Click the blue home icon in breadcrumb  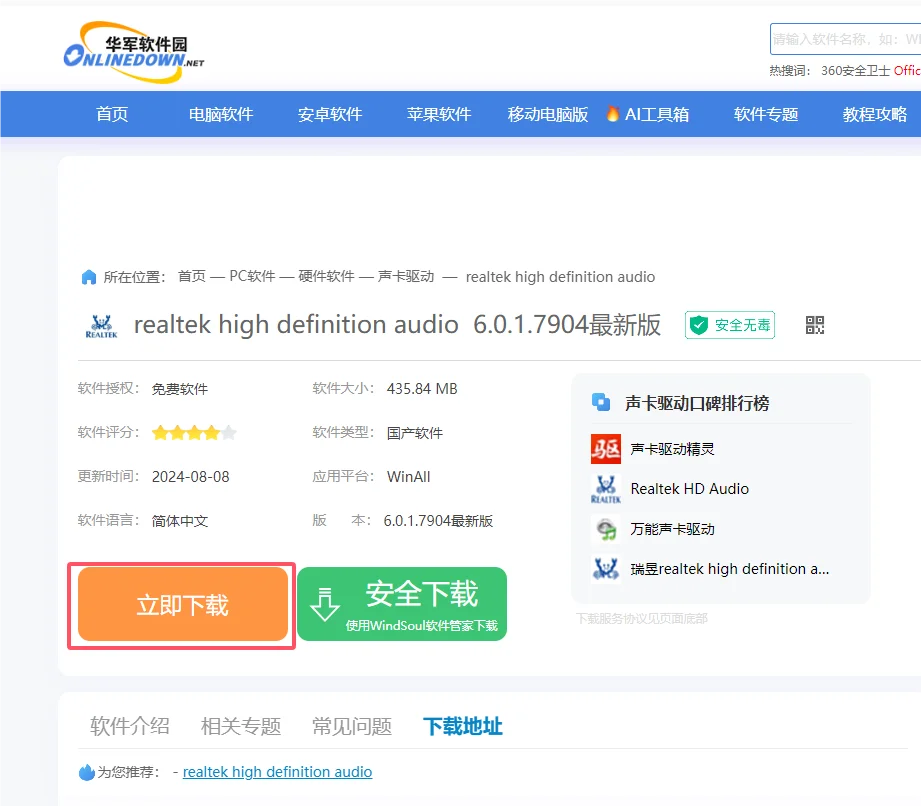pos(89,277)
